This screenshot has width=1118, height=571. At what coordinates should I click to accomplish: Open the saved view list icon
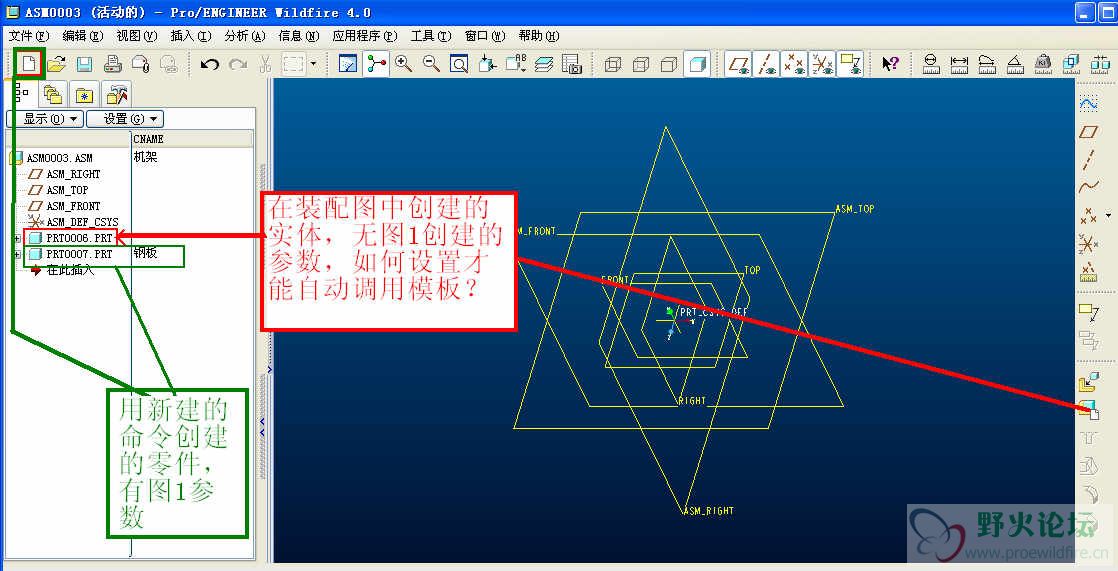click(516, 64)
